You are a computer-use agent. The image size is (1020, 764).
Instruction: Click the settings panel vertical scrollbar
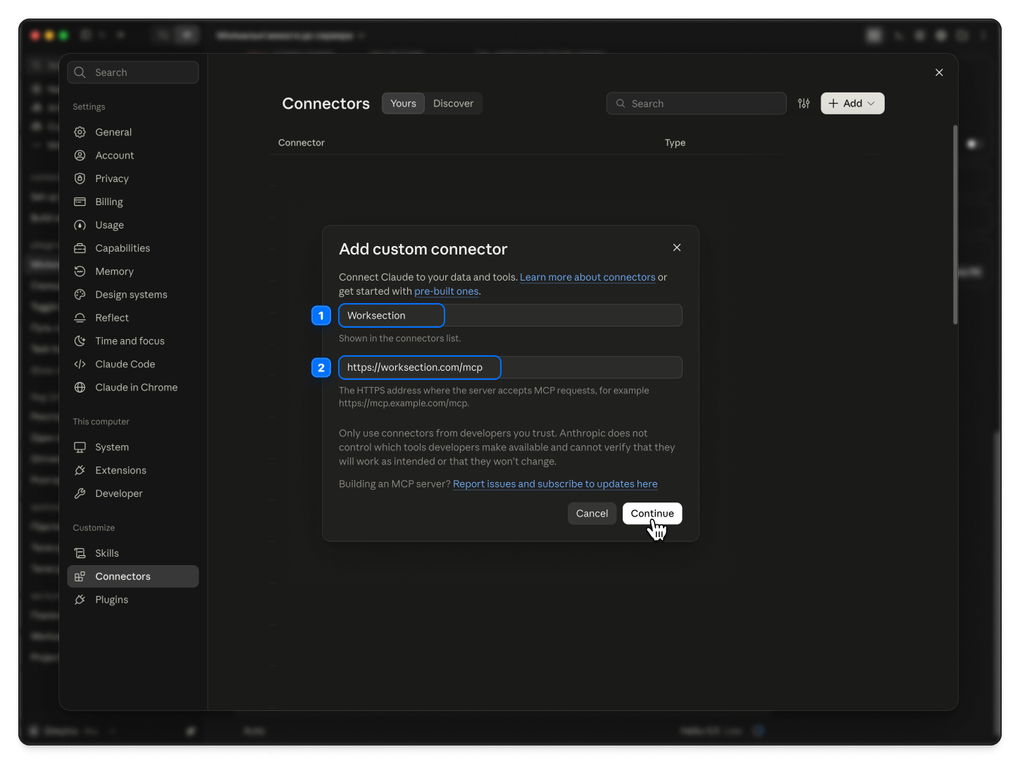click(x=955, y=225)
